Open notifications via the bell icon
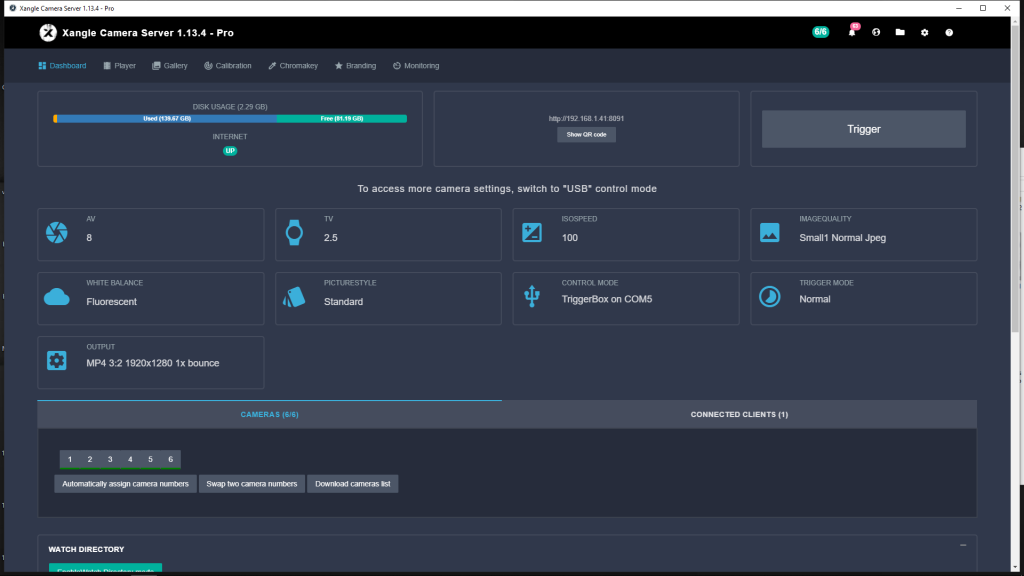The image size is (1024, 576). pos(851,32)
